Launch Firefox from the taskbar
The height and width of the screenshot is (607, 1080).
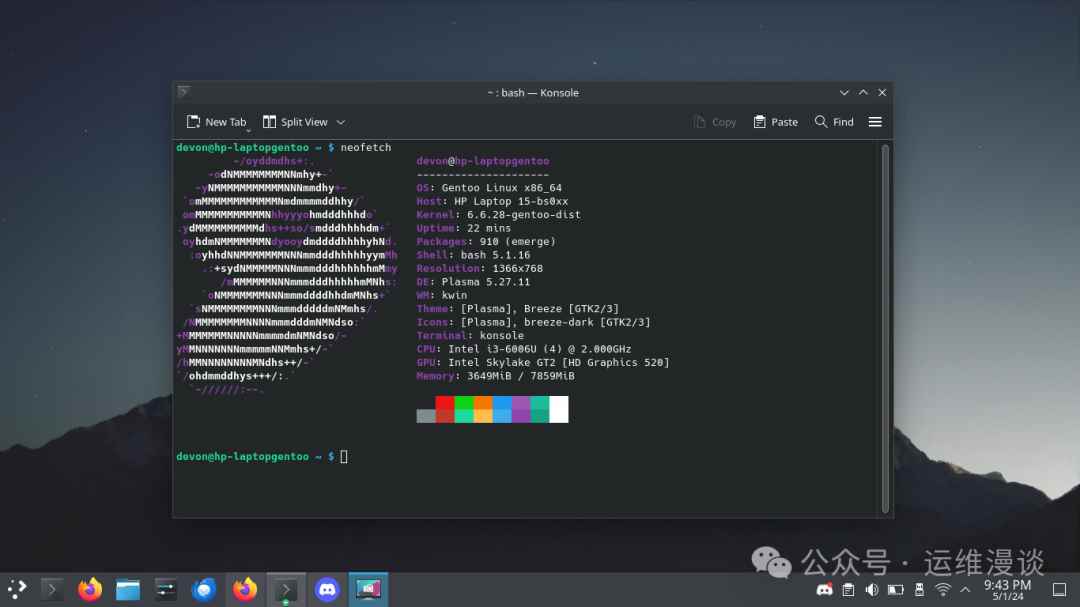89,589
